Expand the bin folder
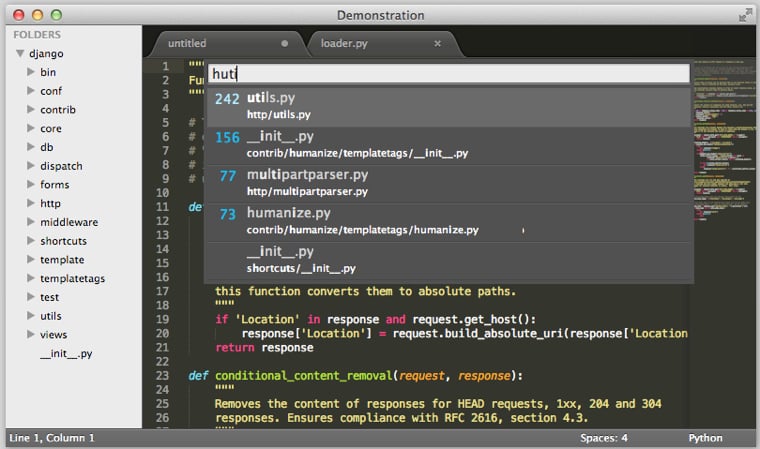 pos(31,72)
